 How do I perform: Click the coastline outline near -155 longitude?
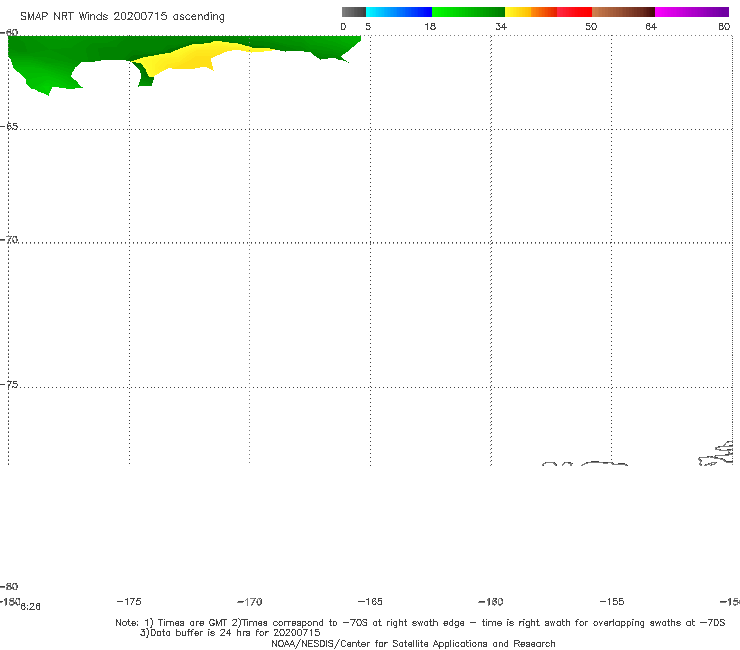(x=604, y=464)
